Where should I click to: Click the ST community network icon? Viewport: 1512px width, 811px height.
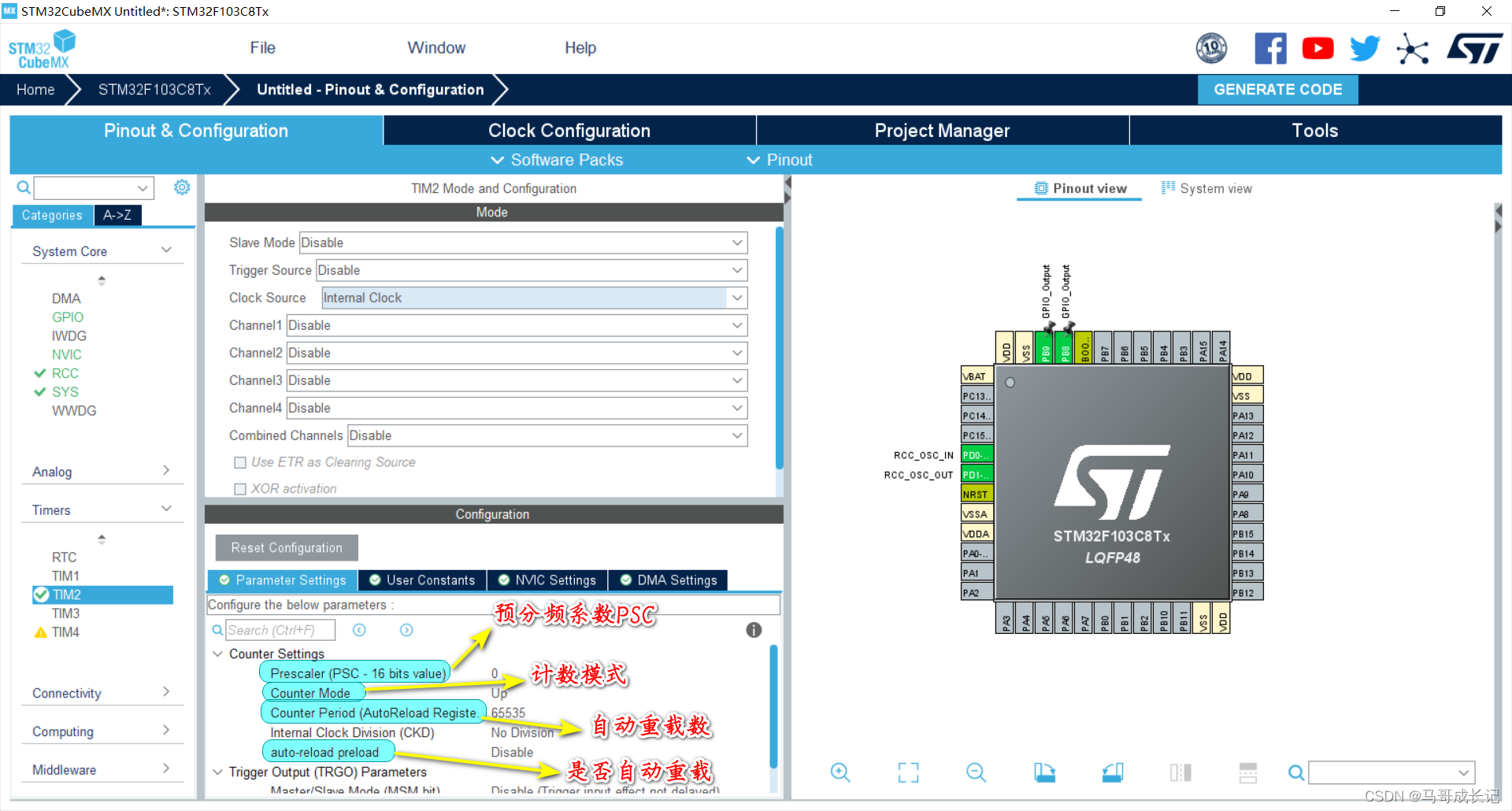click(x=1412, y=49)
